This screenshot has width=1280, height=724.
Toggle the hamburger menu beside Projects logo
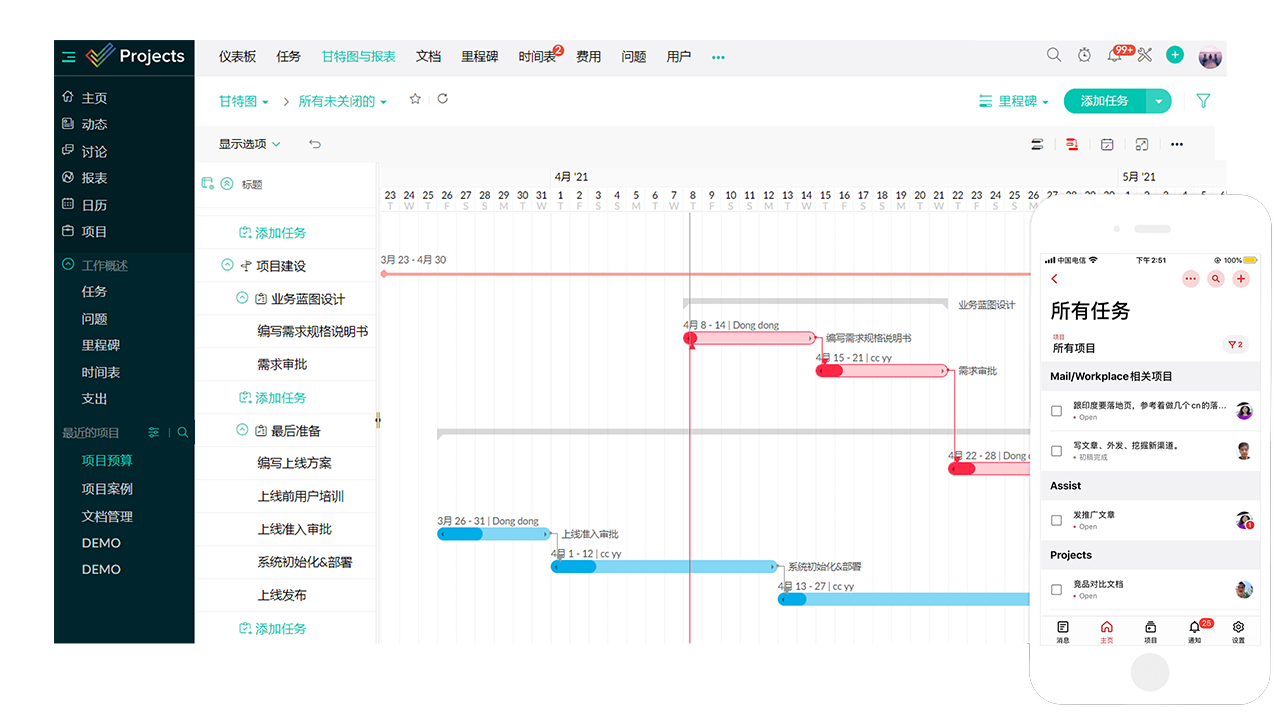(68, 56)
